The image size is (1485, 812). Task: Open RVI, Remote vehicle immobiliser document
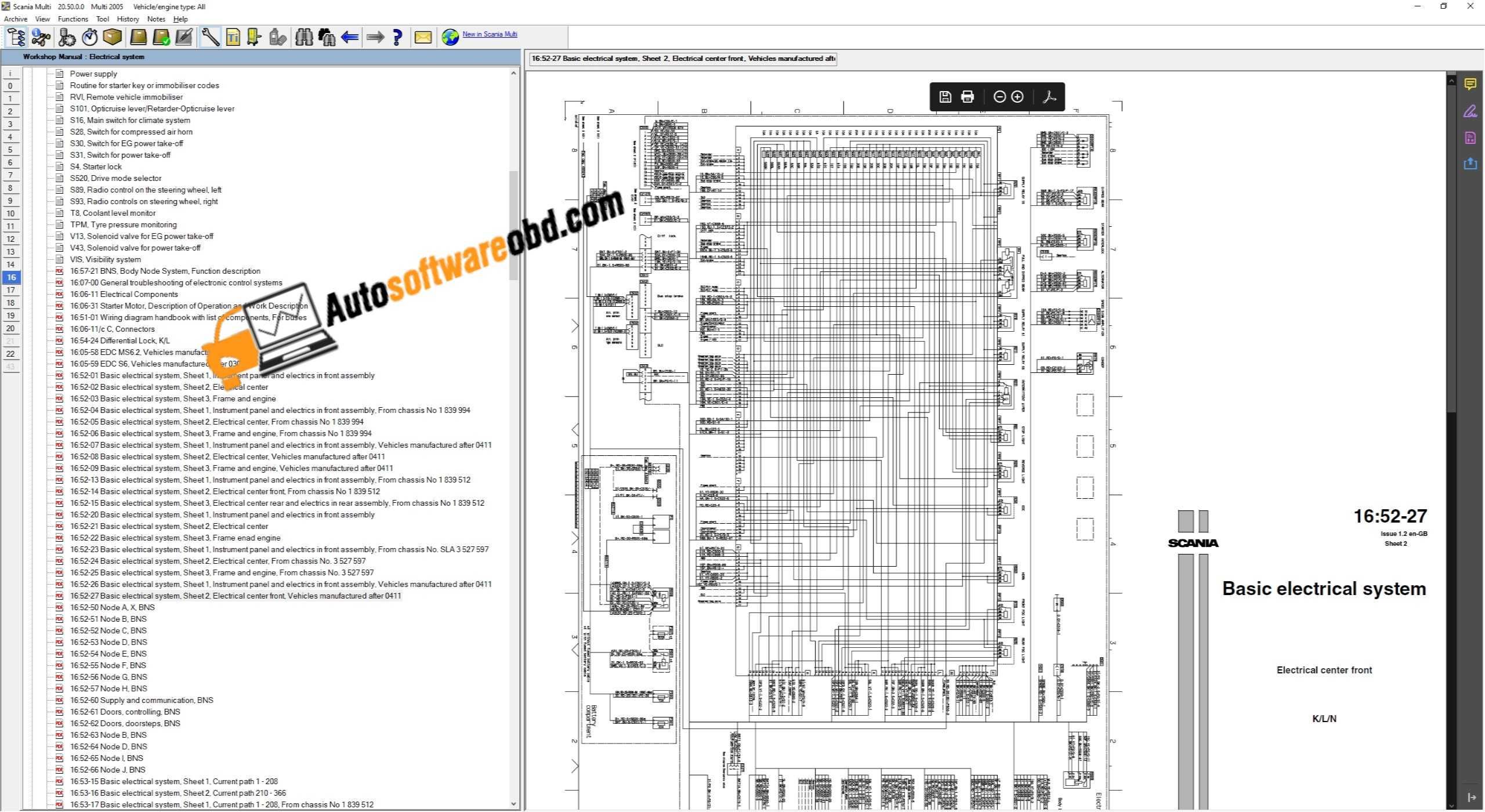click(126, 97)
